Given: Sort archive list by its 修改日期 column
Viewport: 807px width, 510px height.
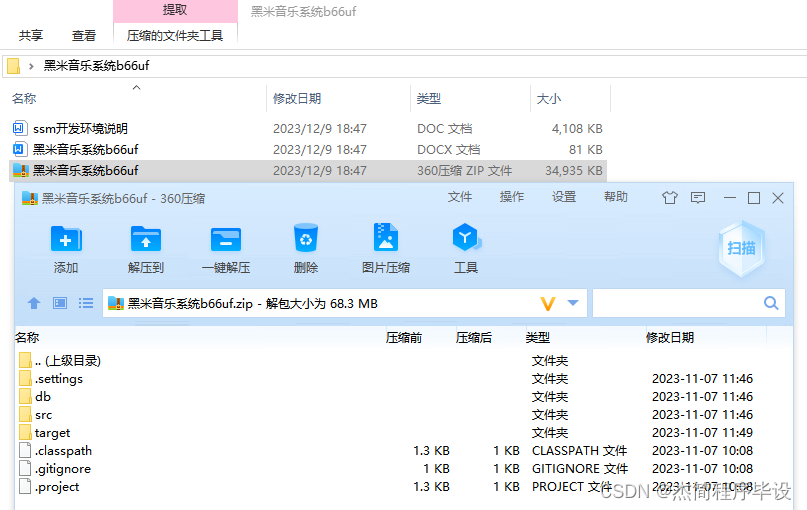Looking at the screenshot, I should point(670,338).
